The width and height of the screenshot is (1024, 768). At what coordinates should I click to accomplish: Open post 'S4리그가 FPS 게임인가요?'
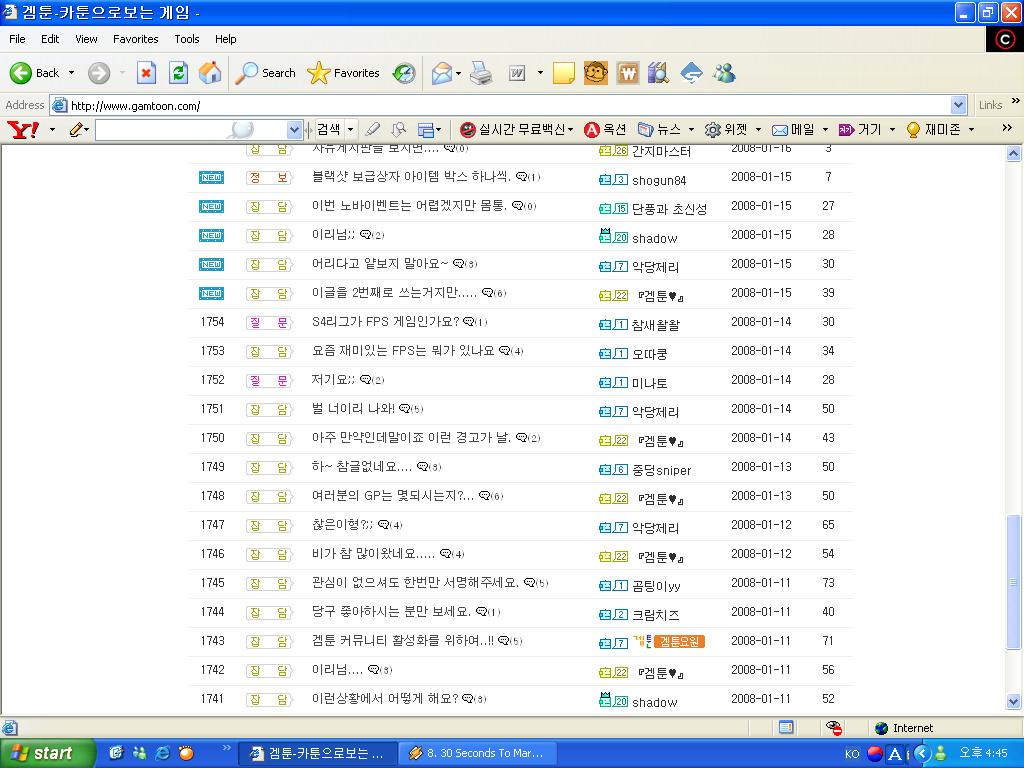(x=385, y=322)
